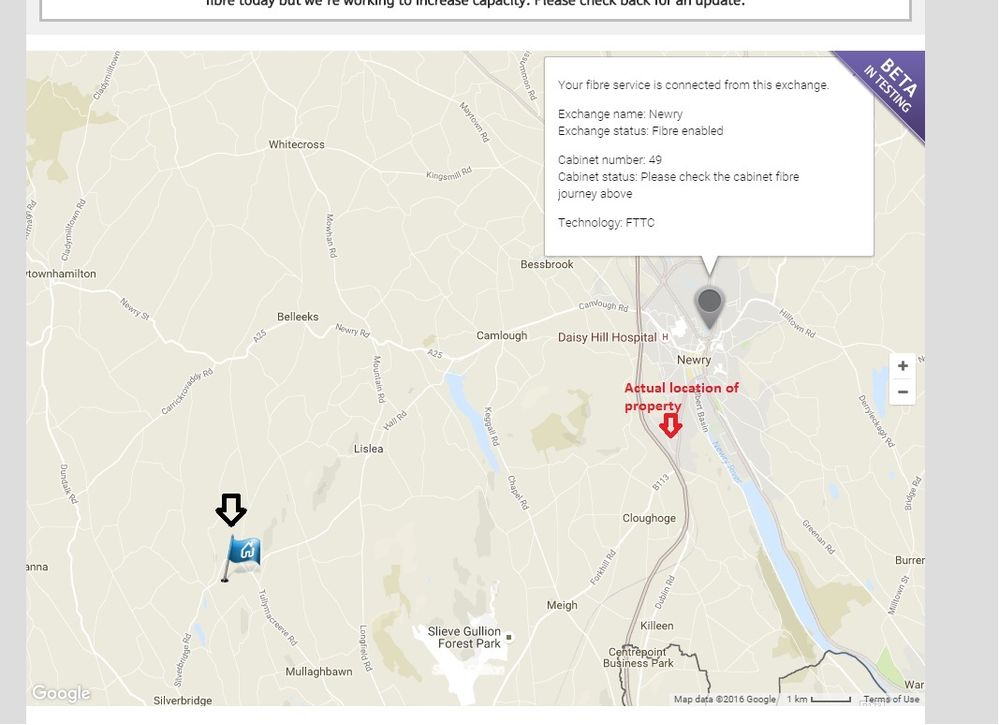Screen dimensions: 999x725
Task: Click 'Exchange name: Newry' text
Action: click(620, 114)
